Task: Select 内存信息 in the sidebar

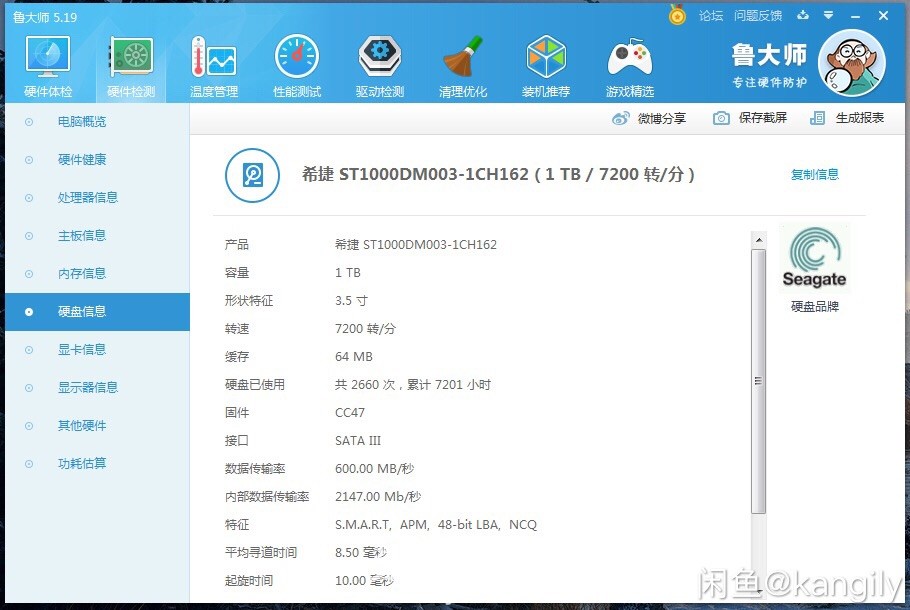Action: (82, 273)
